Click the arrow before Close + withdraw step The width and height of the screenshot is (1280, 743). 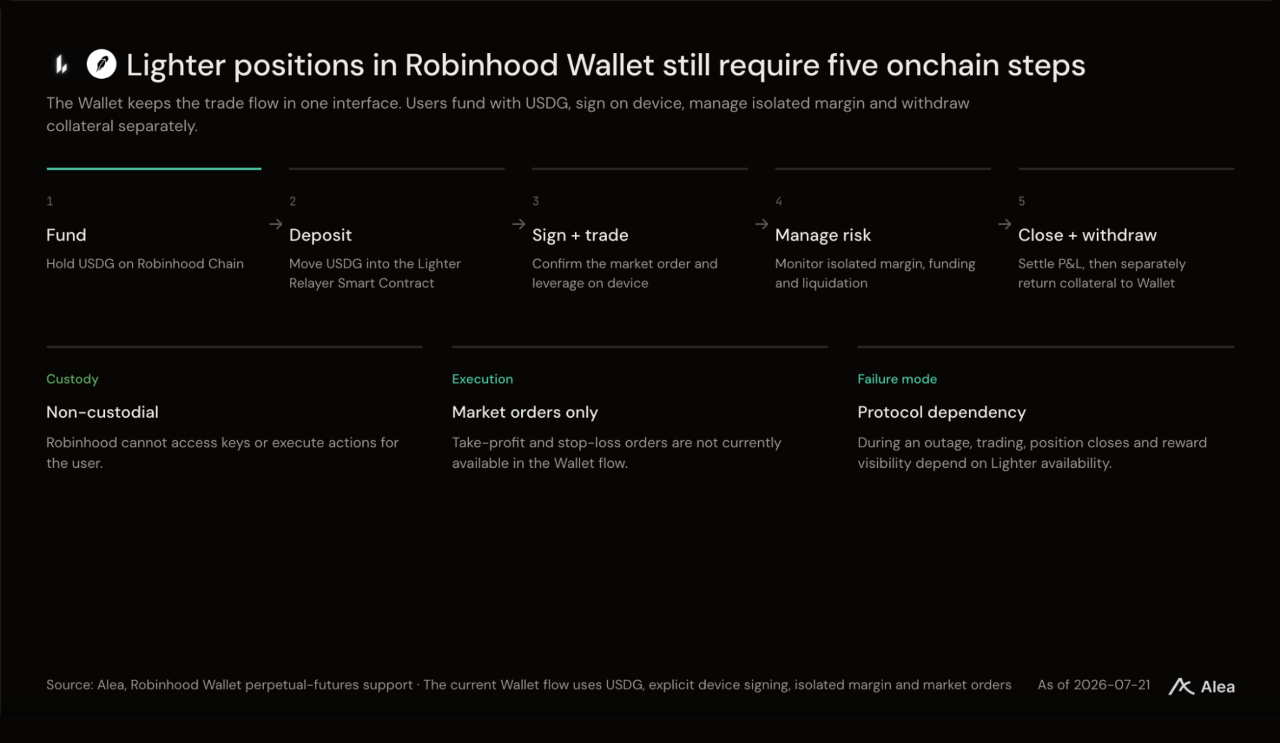point(1004,225)
